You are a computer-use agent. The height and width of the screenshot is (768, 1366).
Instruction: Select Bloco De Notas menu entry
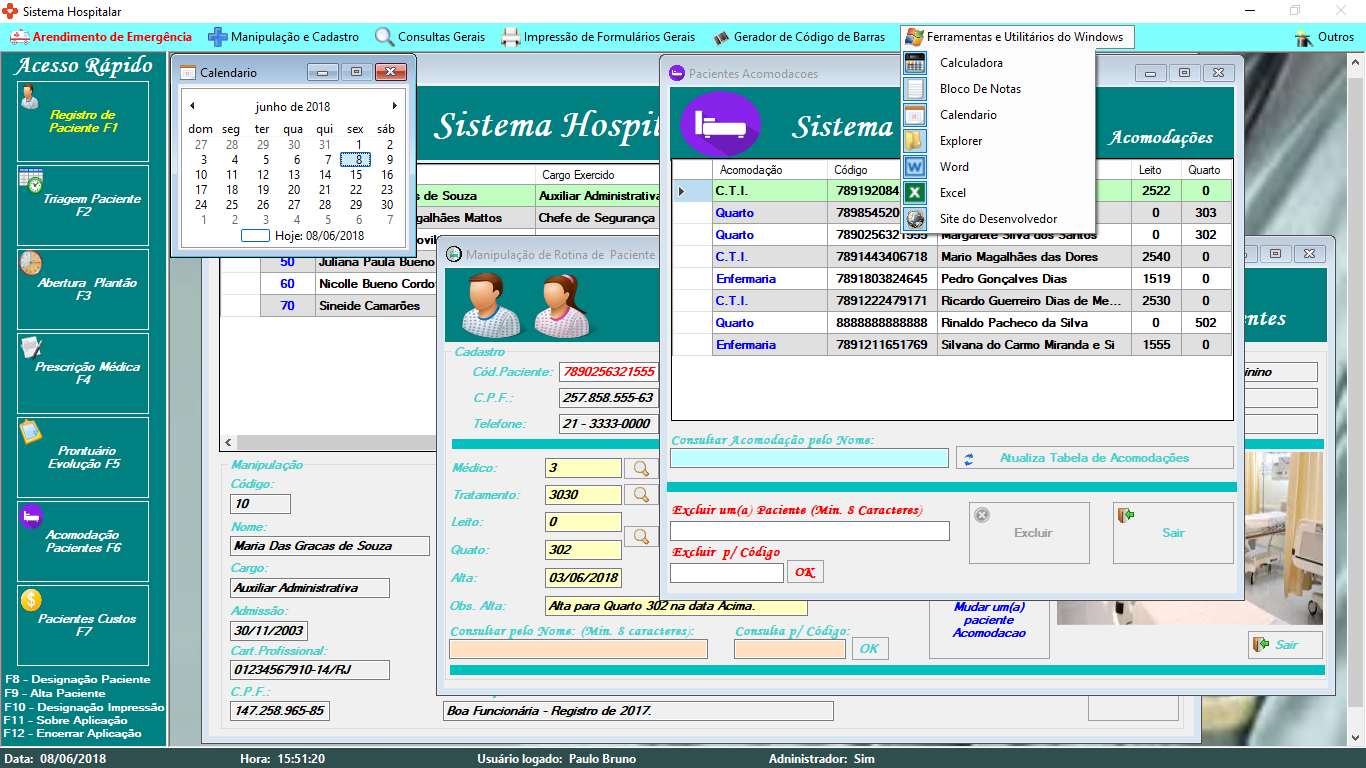point(980,89)
